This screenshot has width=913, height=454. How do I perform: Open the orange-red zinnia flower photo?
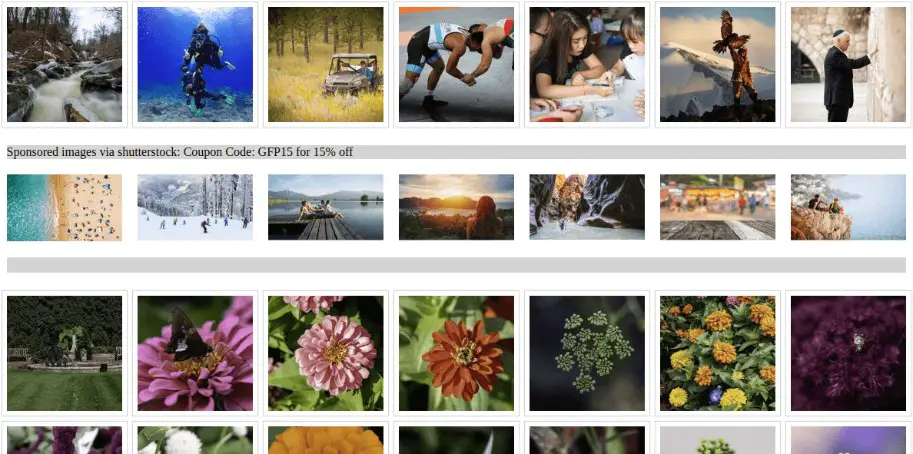point(456,353)
